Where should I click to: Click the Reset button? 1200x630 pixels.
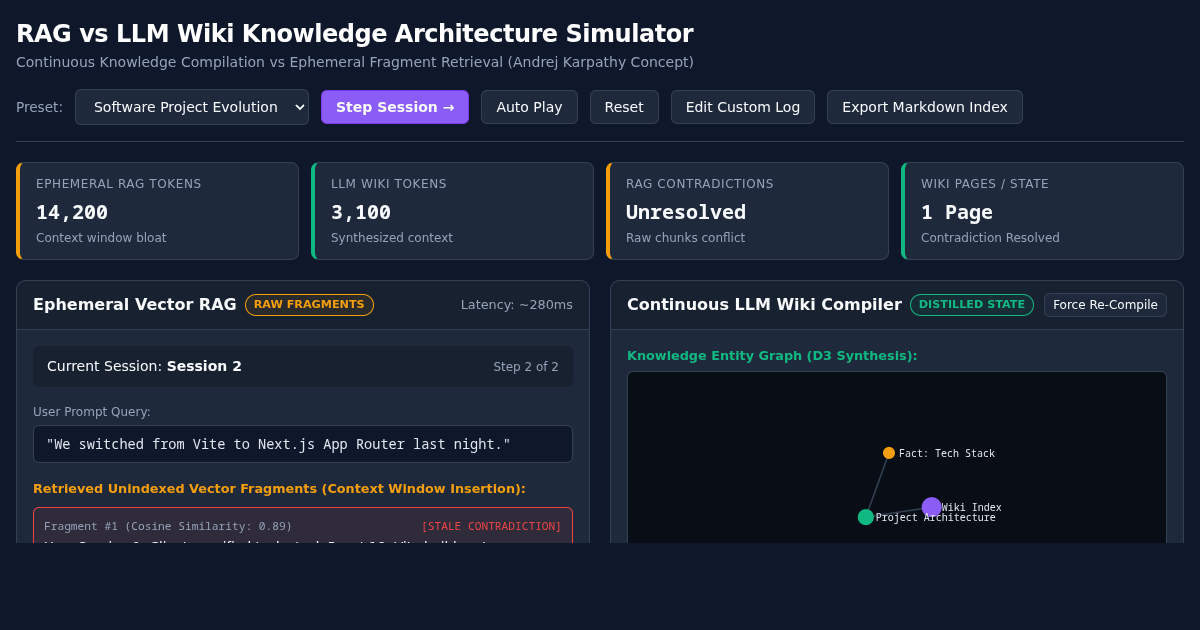click(624, 107)
